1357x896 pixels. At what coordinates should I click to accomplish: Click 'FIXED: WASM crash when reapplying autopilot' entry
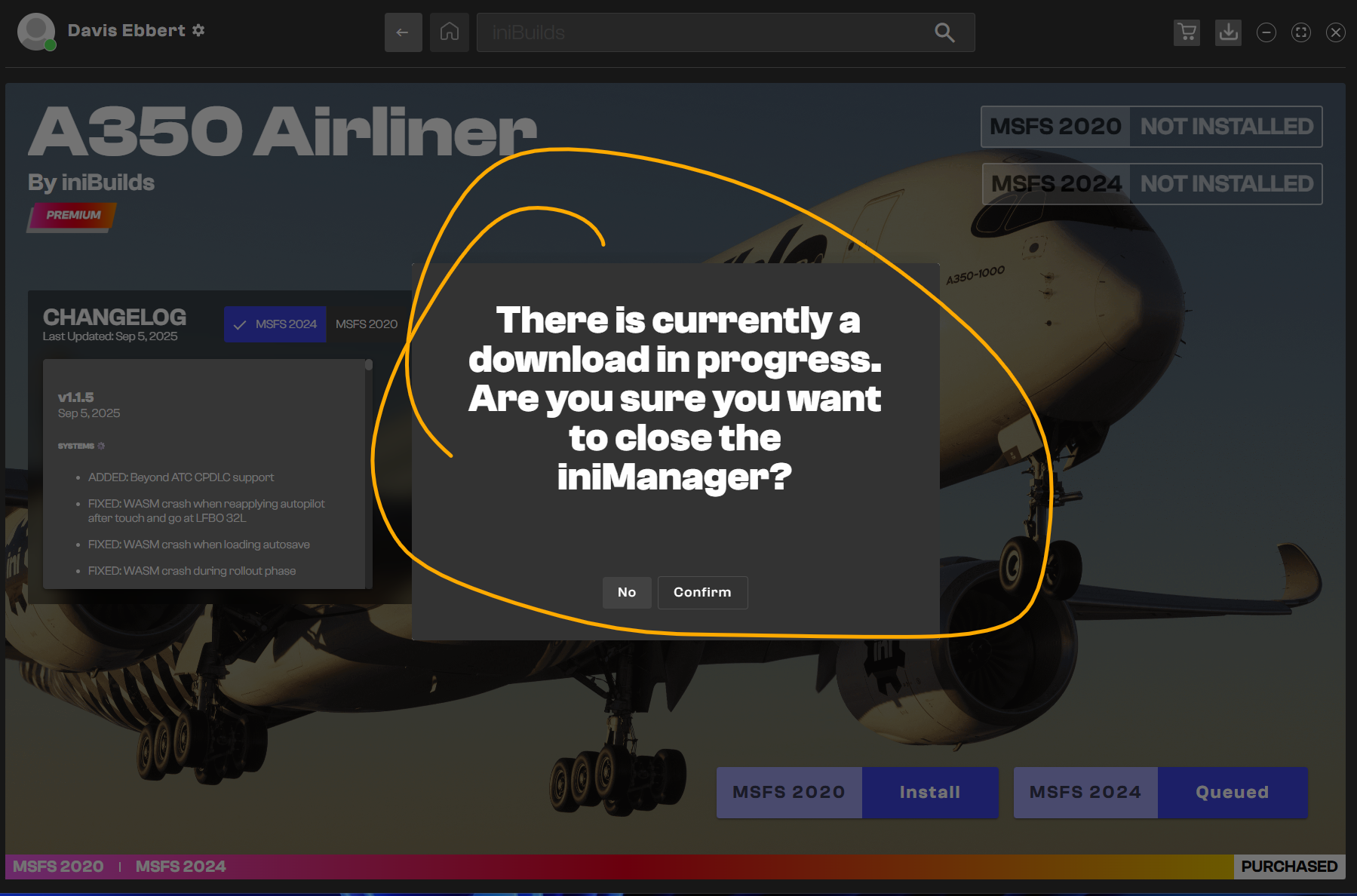[x=207, y=511]
